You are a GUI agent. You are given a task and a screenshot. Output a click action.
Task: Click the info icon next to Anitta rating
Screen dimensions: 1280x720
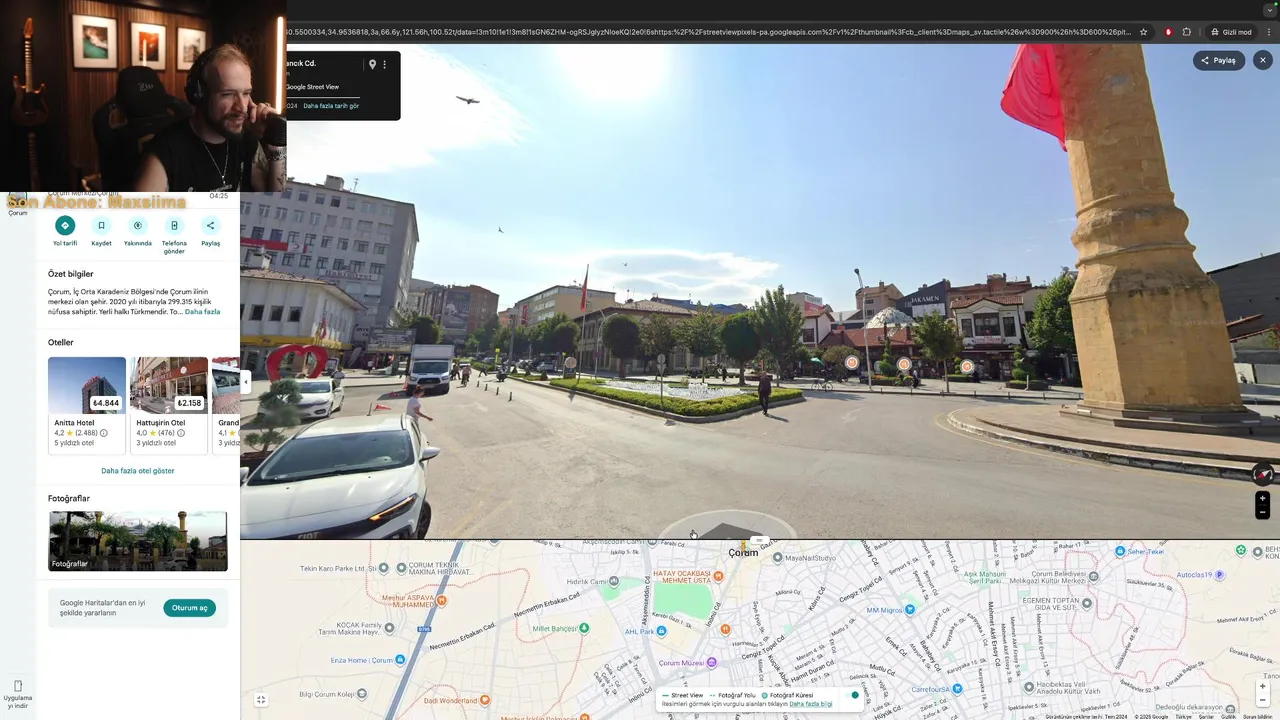104,433
